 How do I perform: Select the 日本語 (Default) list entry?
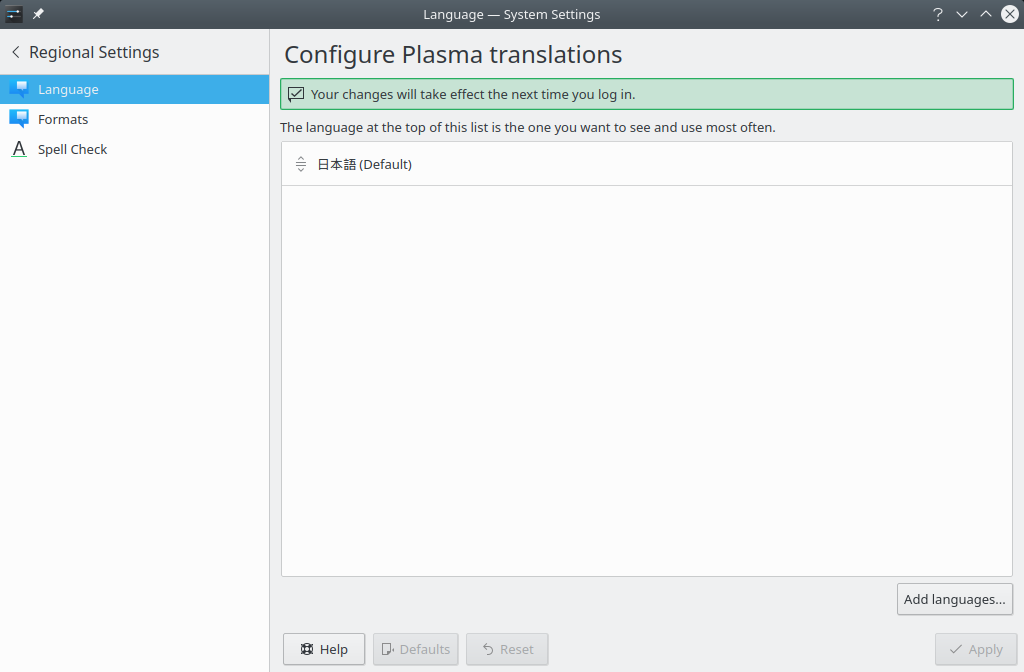[x=364, y=164]
